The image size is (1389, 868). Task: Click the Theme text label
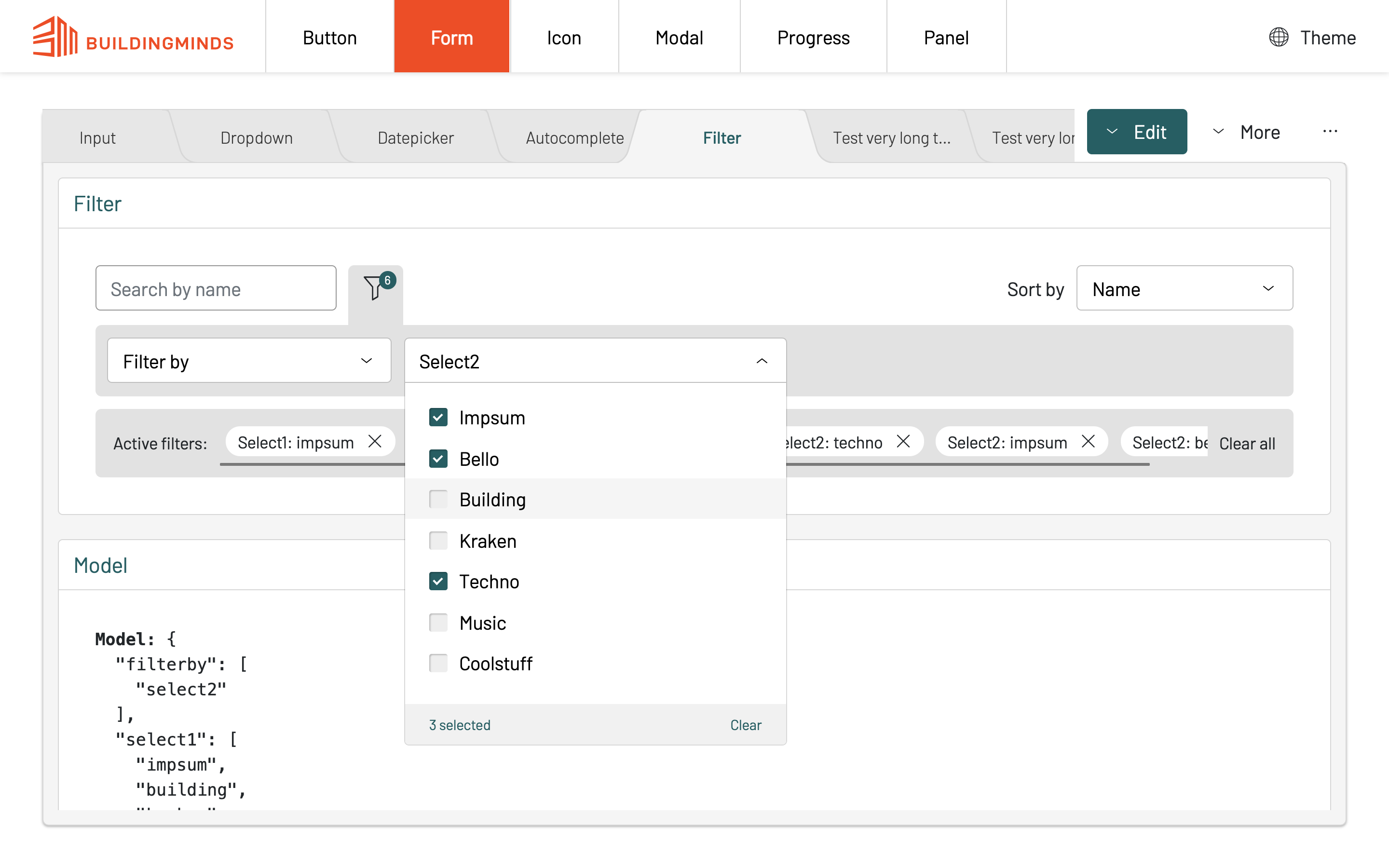tap(1328, 37)
